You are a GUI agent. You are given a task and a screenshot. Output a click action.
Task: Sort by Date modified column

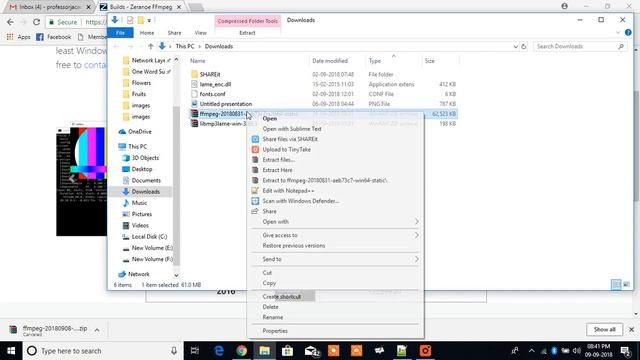[330, 61]
